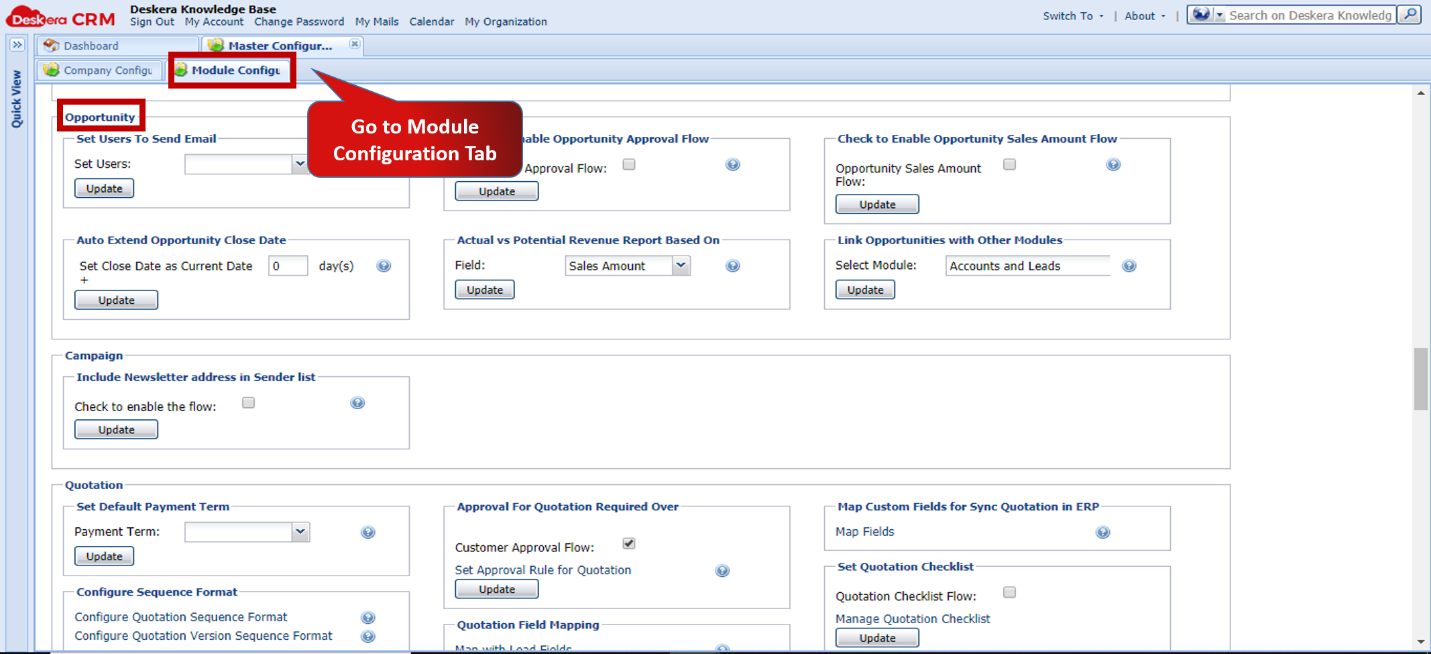The width and height of the screenshot is (1431, 654).
Task: Open help for Include Newsletter address flow
Action: (x=357, y=402)
